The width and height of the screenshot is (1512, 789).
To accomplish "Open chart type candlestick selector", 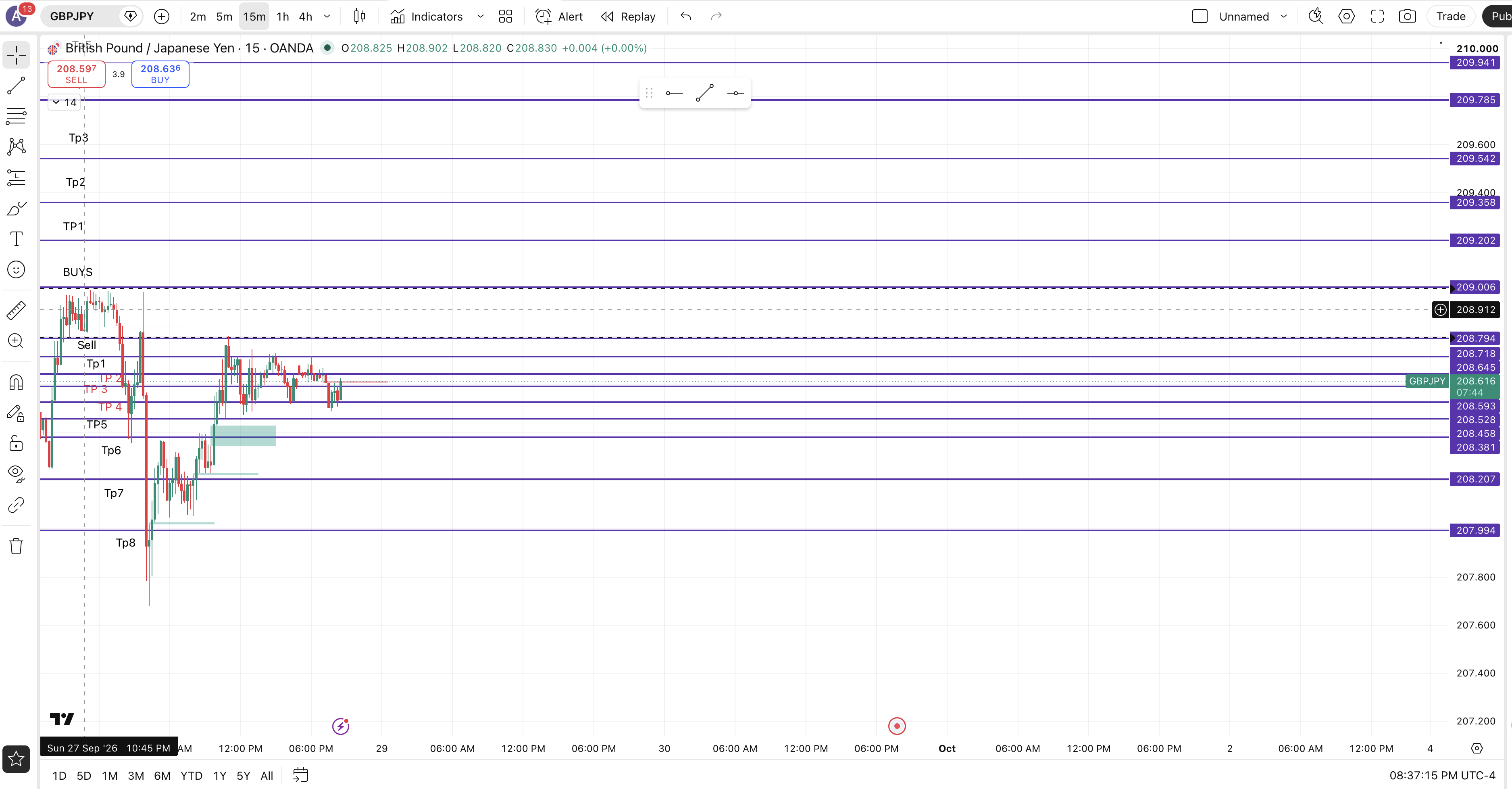I will pyautogui.click(x=360, y=17).
